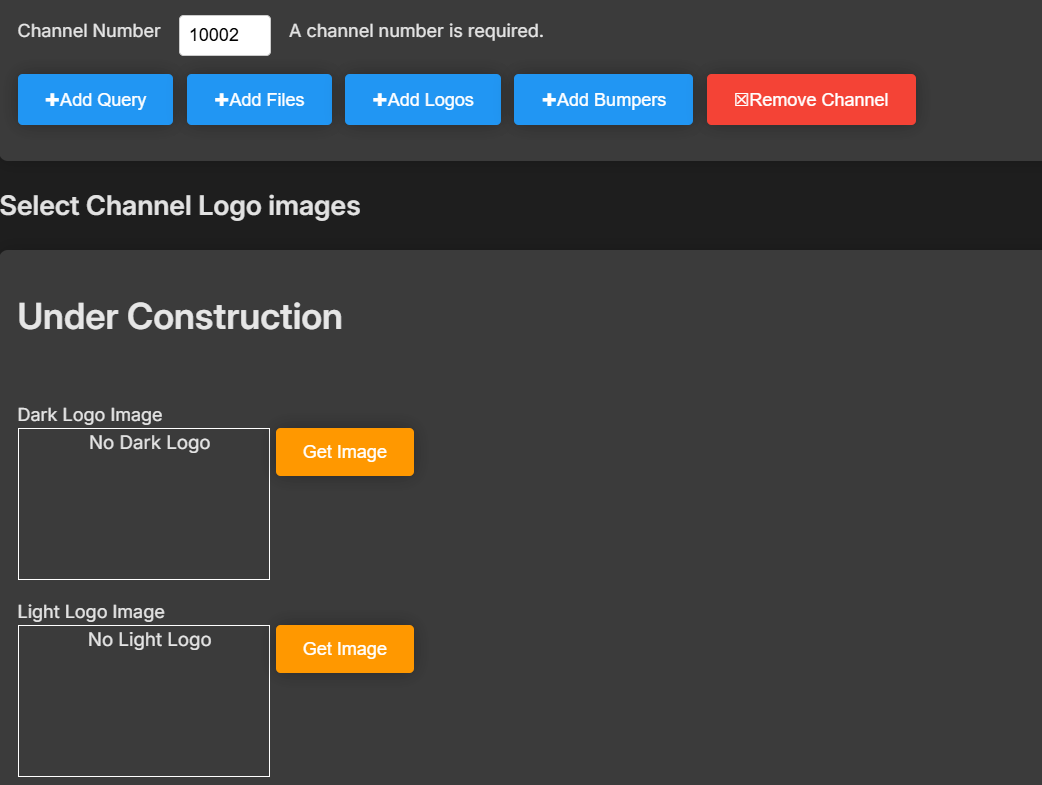This screenshot has width=1042, height=785.
Task: Click the 'No Dark Logo' placeholder text
Action: pyautogui.click(x=149, y=442)
